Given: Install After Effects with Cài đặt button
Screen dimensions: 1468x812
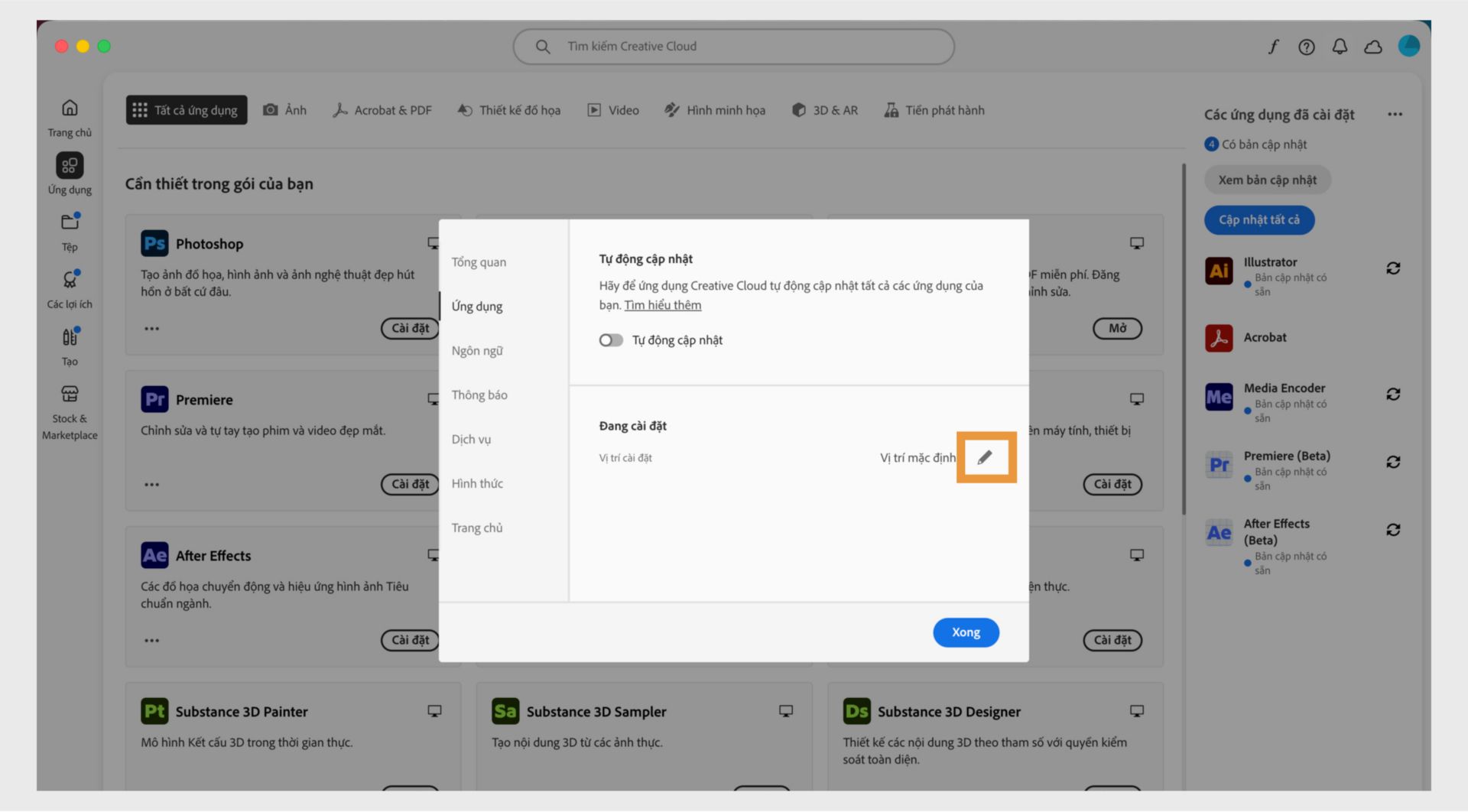Looking at the screenshot, I should tap(410, 640).
